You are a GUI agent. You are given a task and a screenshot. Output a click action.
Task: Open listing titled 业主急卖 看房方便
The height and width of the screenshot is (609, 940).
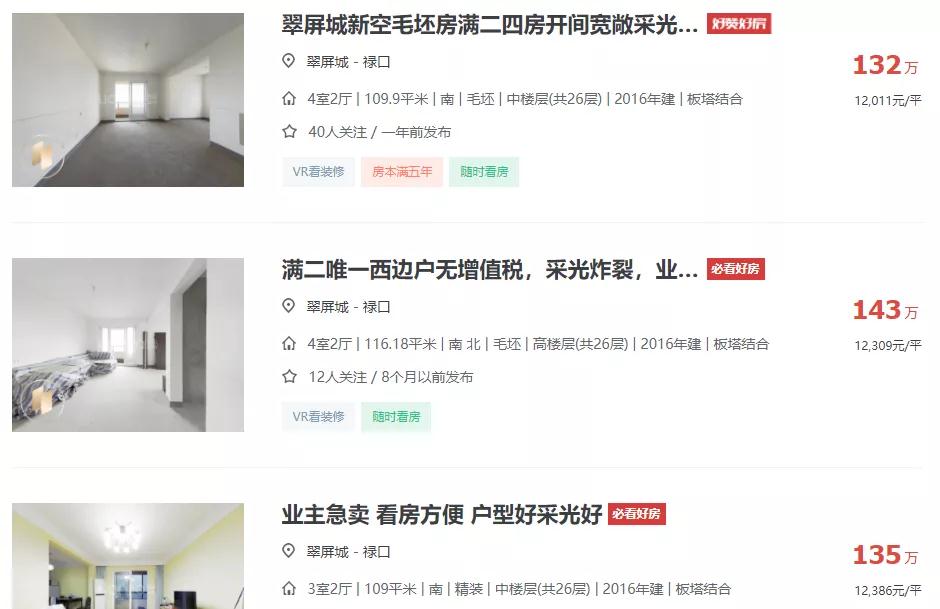pyautogui.click(x=442, y=515)
